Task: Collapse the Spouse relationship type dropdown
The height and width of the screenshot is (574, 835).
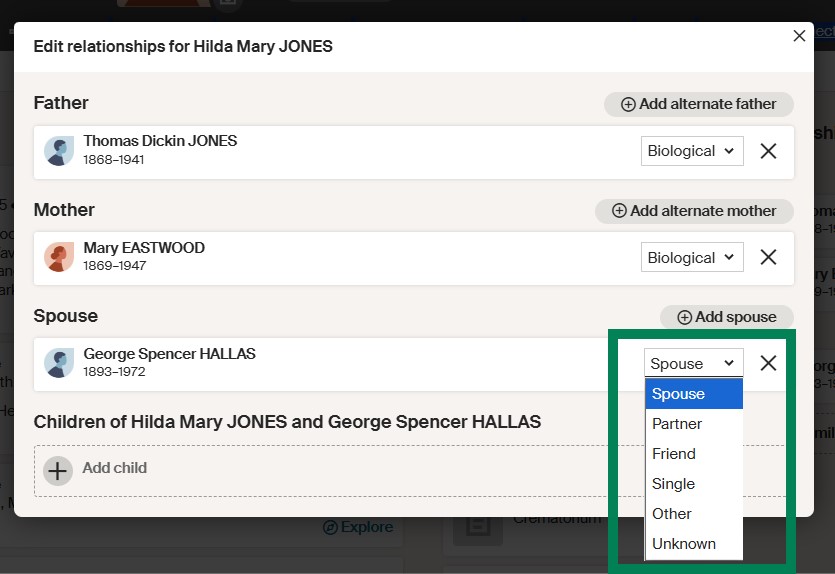Action: pyautogui.click(x=693, y=364)
